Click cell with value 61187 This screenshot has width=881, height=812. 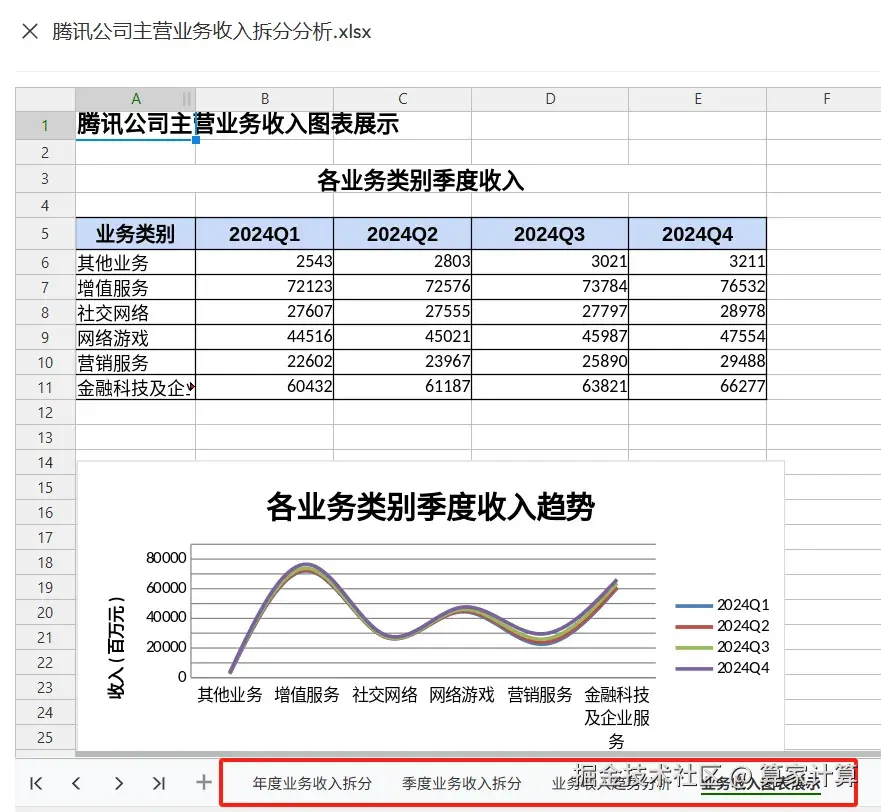[x=402, y=387]
